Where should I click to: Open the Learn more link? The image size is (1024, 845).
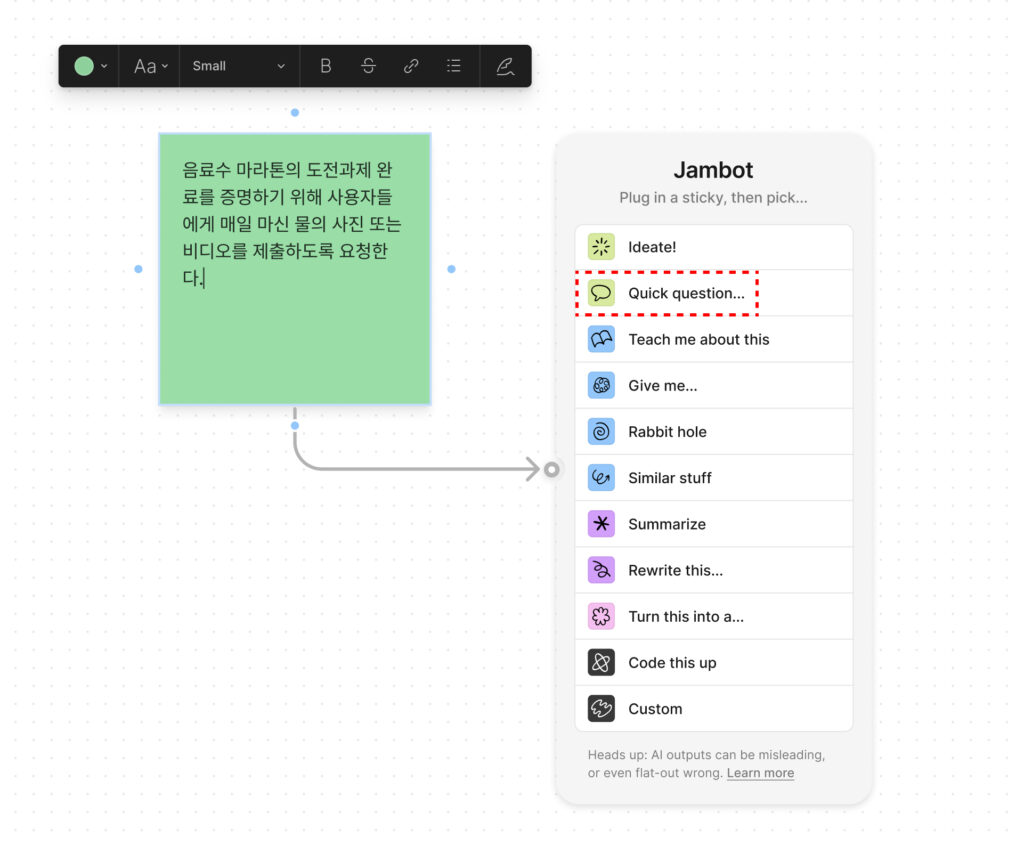coord(760,773)
